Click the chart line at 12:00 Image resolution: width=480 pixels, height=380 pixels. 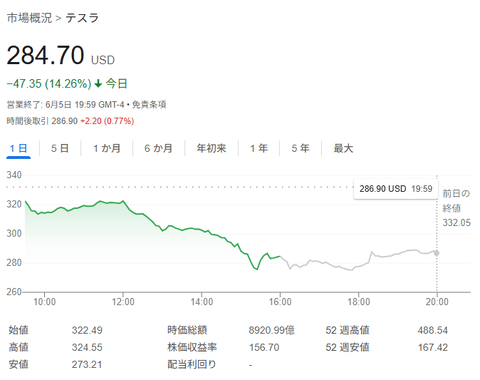coord(123,201)
